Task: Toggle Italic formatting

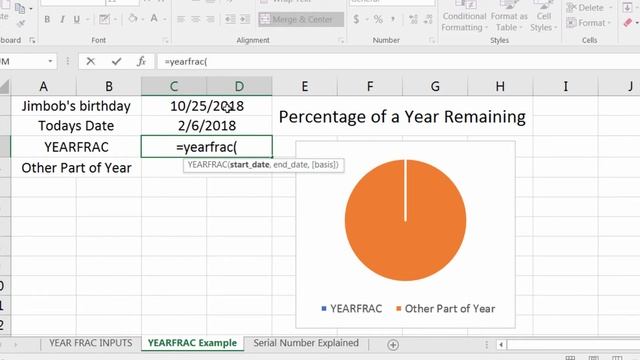Action: click(62, 20)
